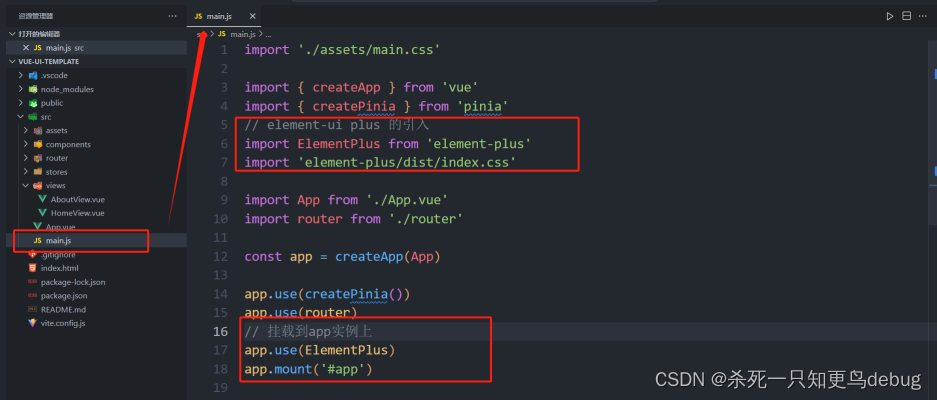
Task: Close main.js in the open editors list
Action: pos(26,48)
